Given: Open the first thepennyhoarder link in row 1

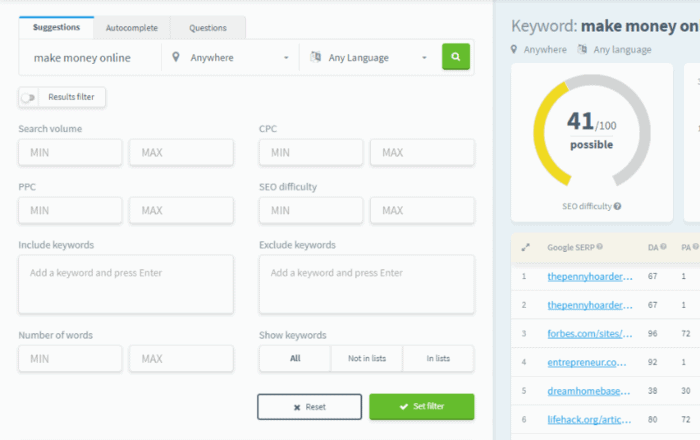Looking at the screenshot, I should (590, 277).
